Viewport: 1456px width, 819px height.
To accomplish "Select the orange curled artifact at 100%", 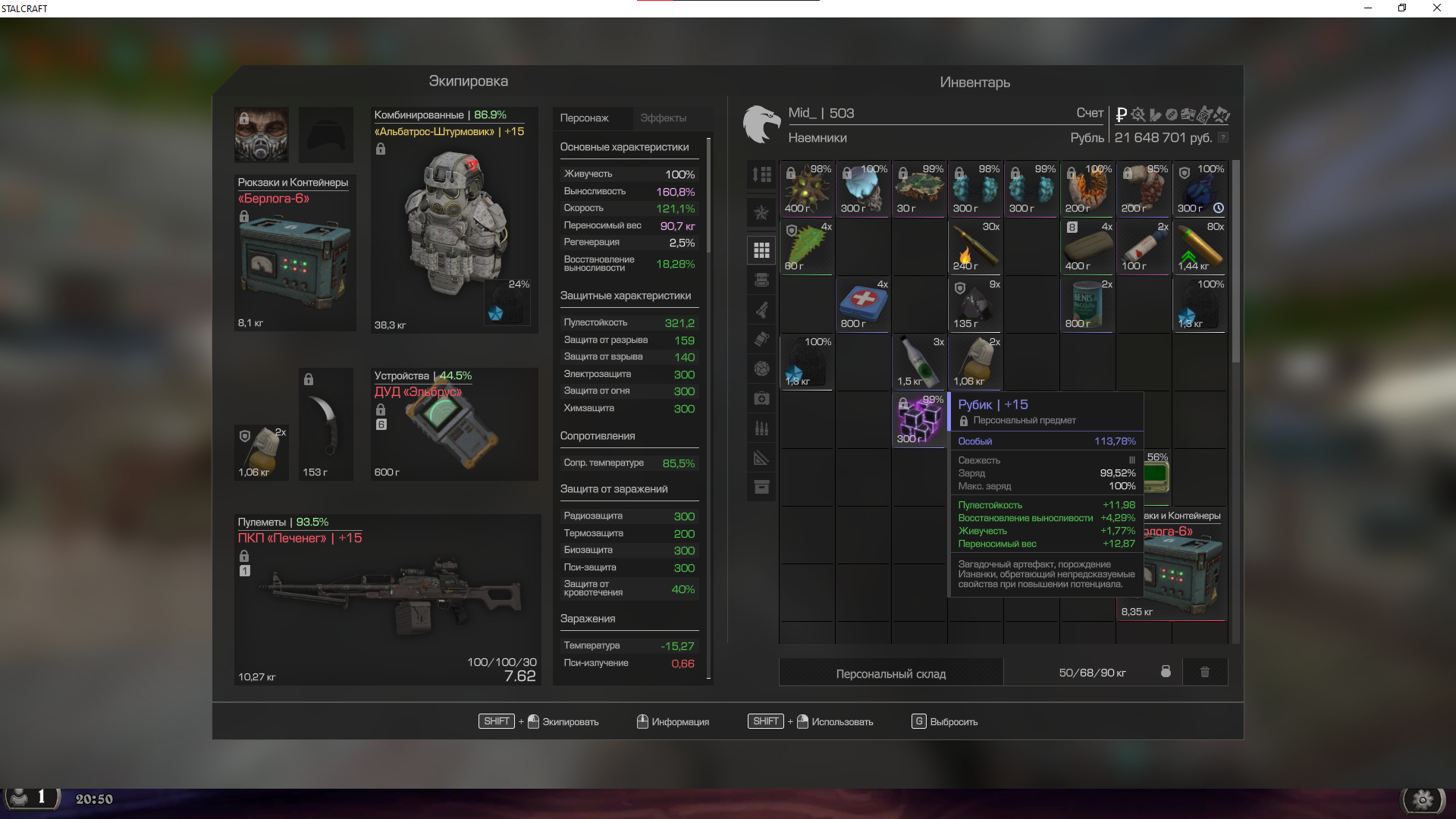I will click(1087, 189).
